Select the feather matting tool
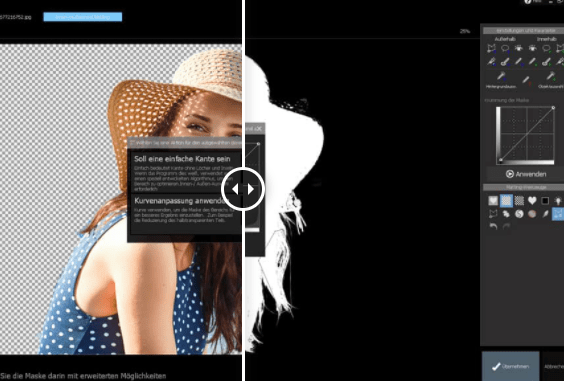The height and width of the screenshot is (381, 564). click(545, 214)
